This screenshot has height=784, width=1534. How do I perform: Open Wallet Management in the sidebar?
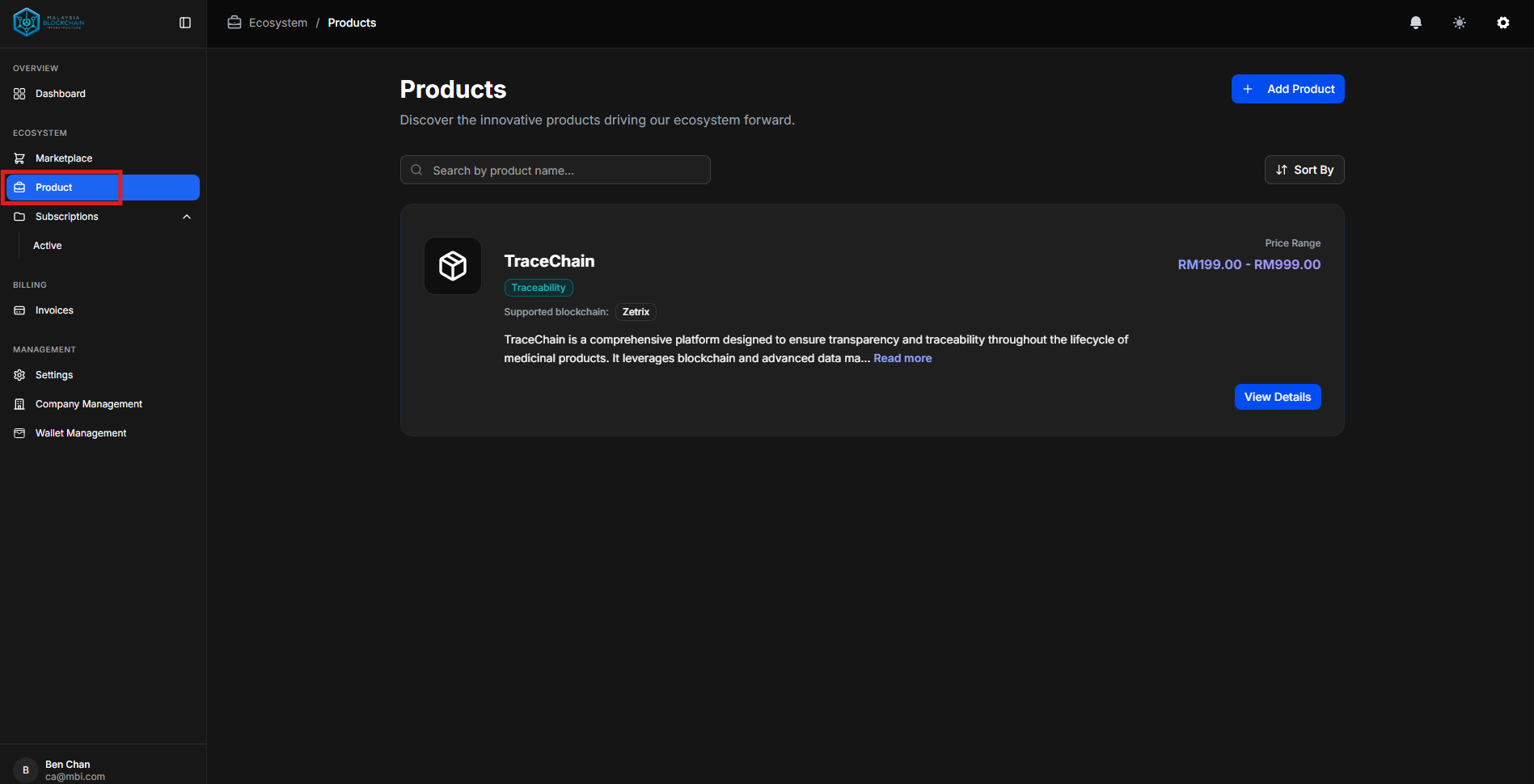tap(80, 432)
